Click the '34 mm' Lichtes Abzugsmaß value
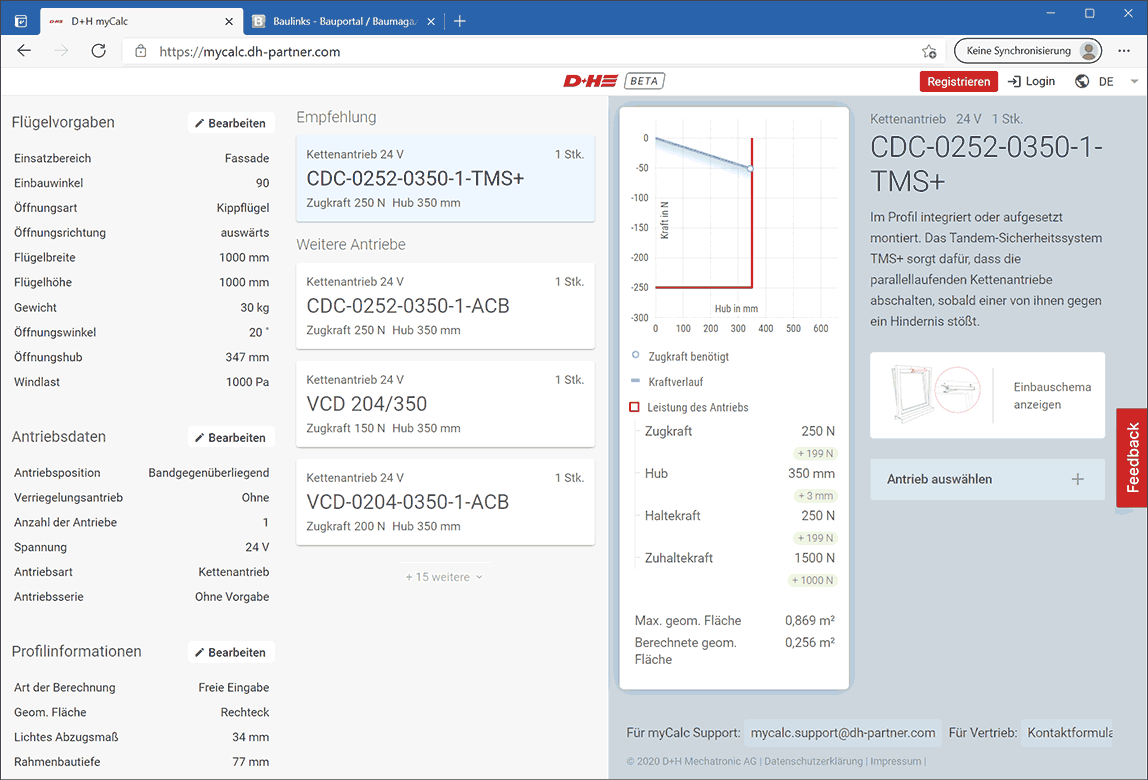This screenshot has height=780, width=1148. 250,737
